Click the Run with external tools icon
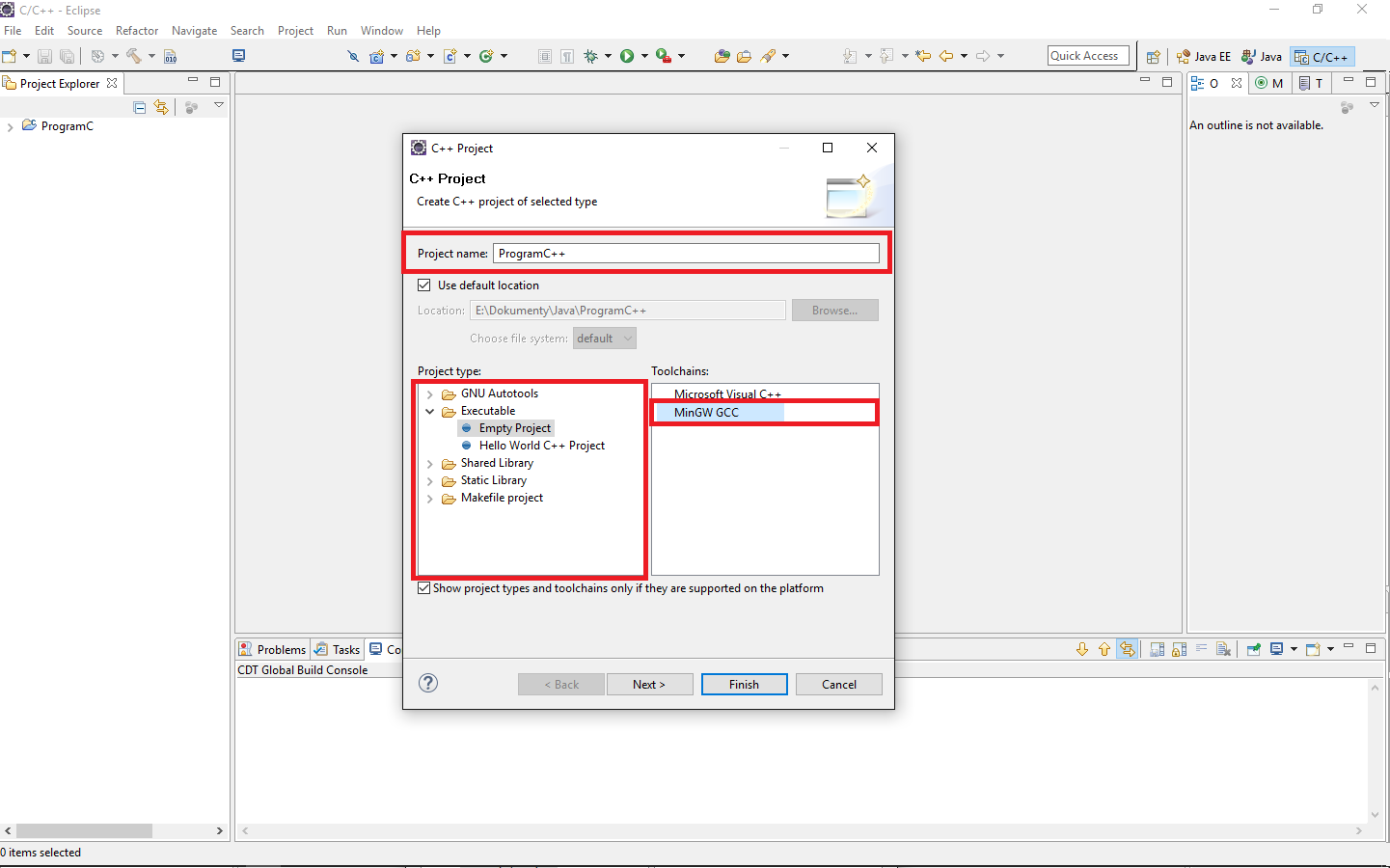 pyautogui.click(x=664, y=56)
